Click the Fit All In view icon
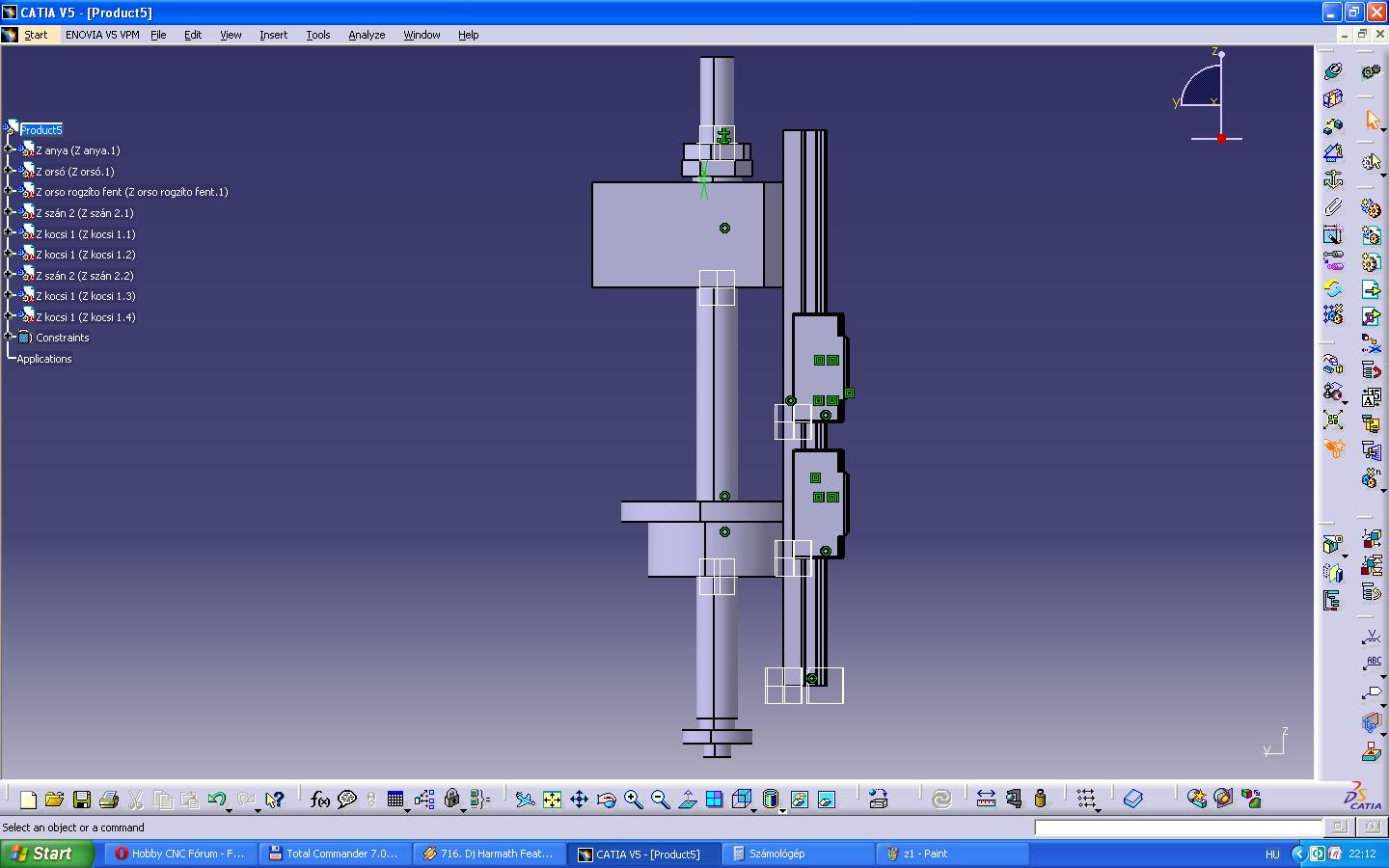The width and height of the screenshot is (1389, 868). (552, 800)
